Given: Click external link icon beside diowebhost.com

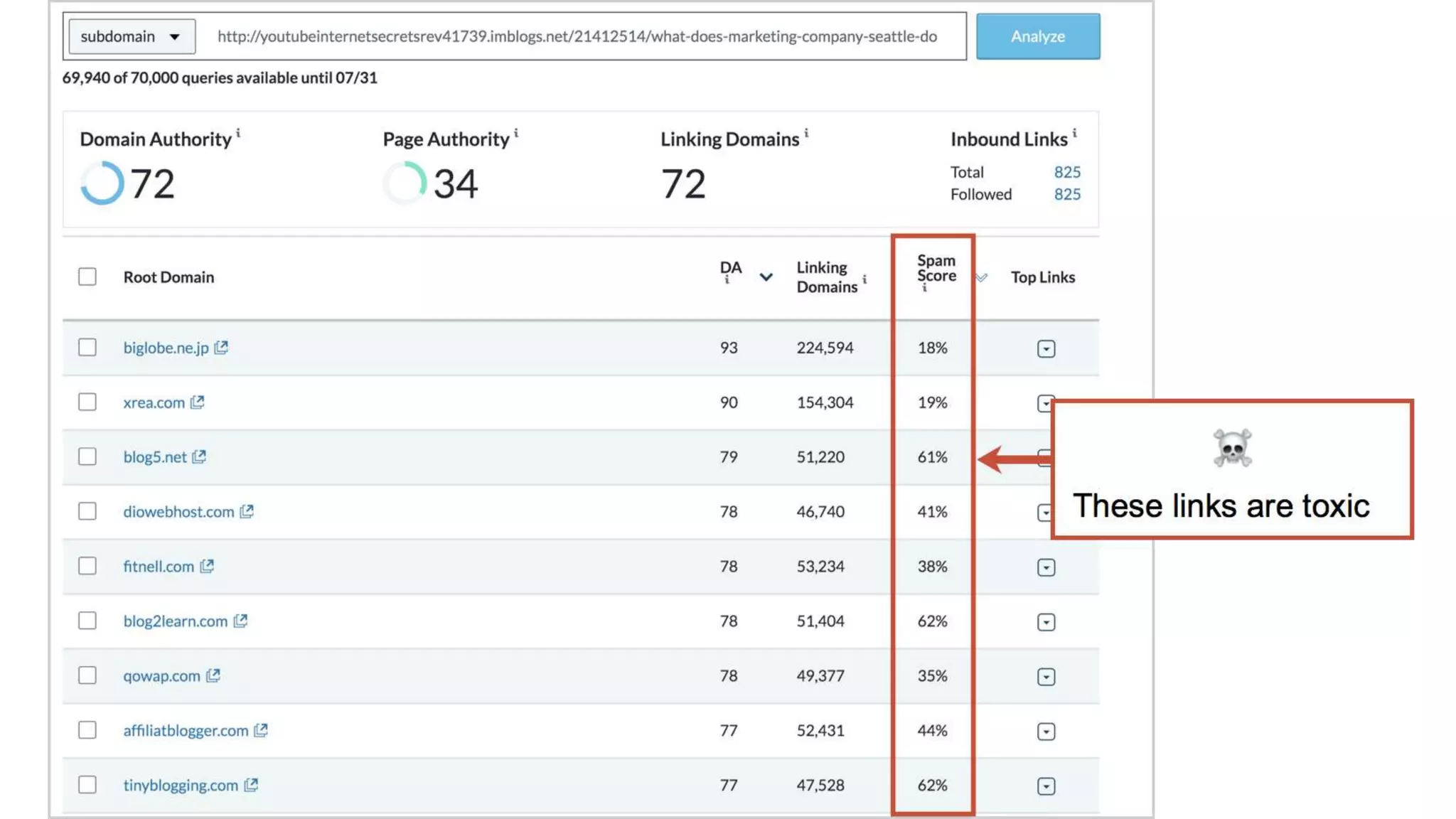Looking at the screenshot, I should pos(247,511).
